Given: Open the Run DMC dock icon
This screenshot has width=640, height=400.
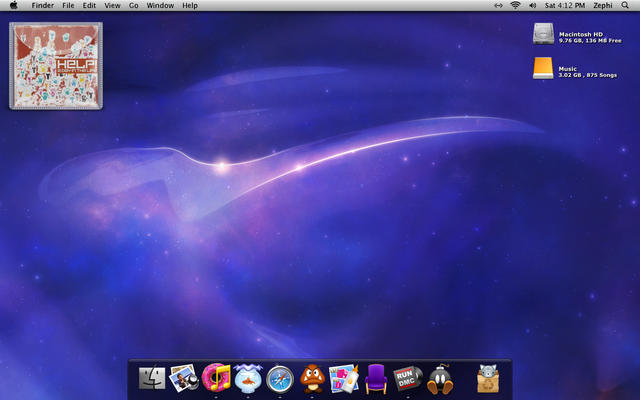Looking at the screenshot, I should click(408, 378).
